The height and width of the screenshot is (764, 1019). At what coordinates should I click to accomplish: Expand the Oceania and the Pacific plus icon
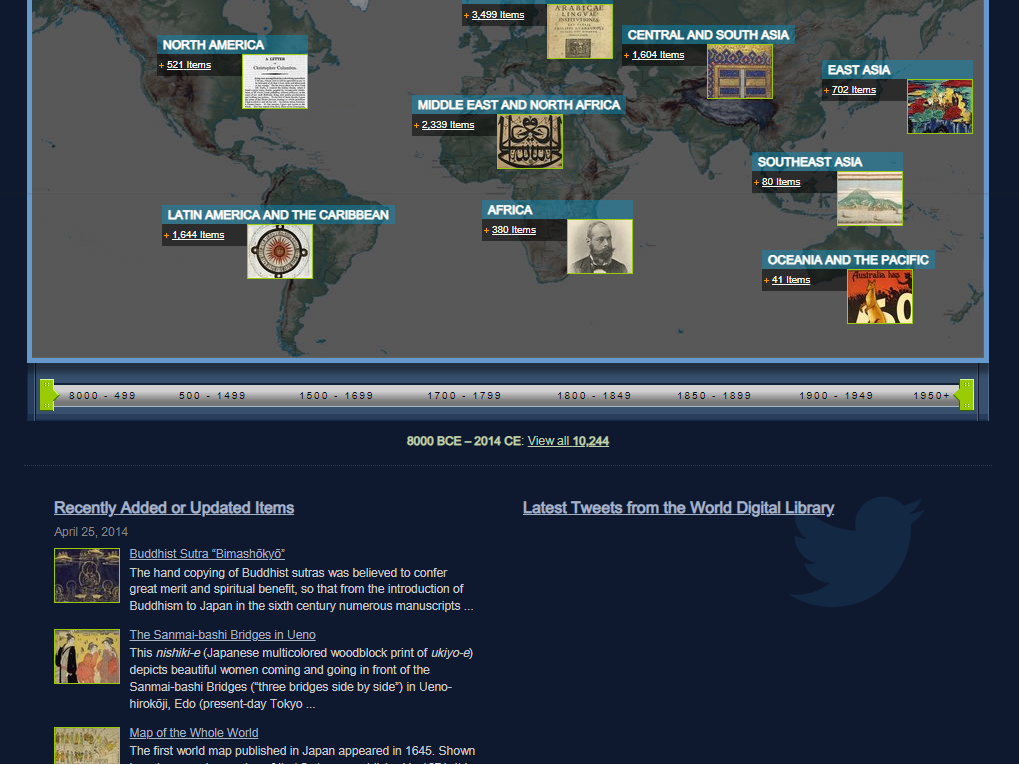(x=766, y=281)
